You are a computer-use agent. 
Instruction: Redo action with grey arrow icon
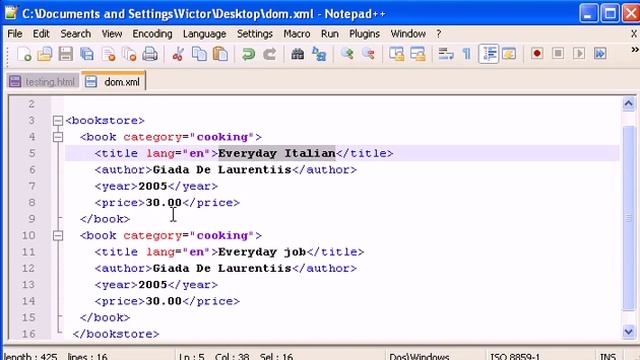269,54
